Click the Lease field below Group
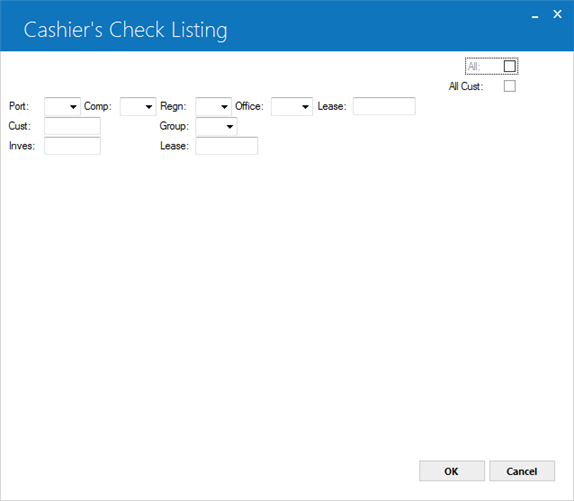574x501 pixels. pos(227,146)
